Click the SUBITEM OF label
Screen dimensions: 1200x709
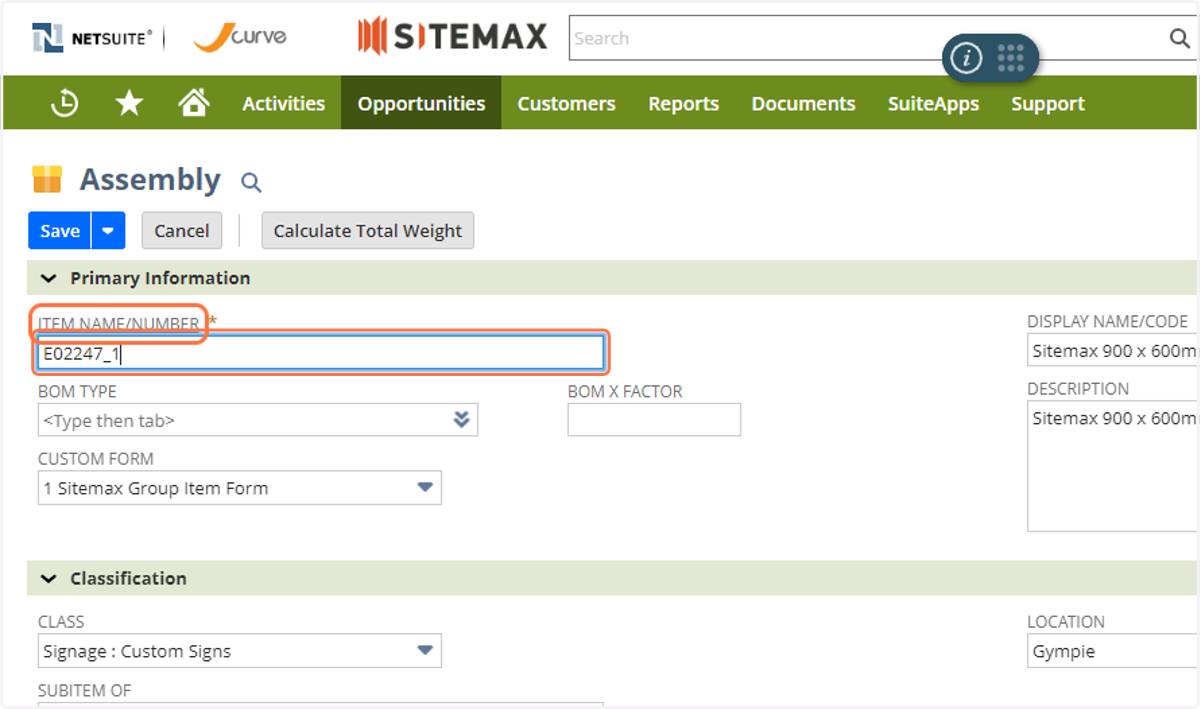point(84,691)
